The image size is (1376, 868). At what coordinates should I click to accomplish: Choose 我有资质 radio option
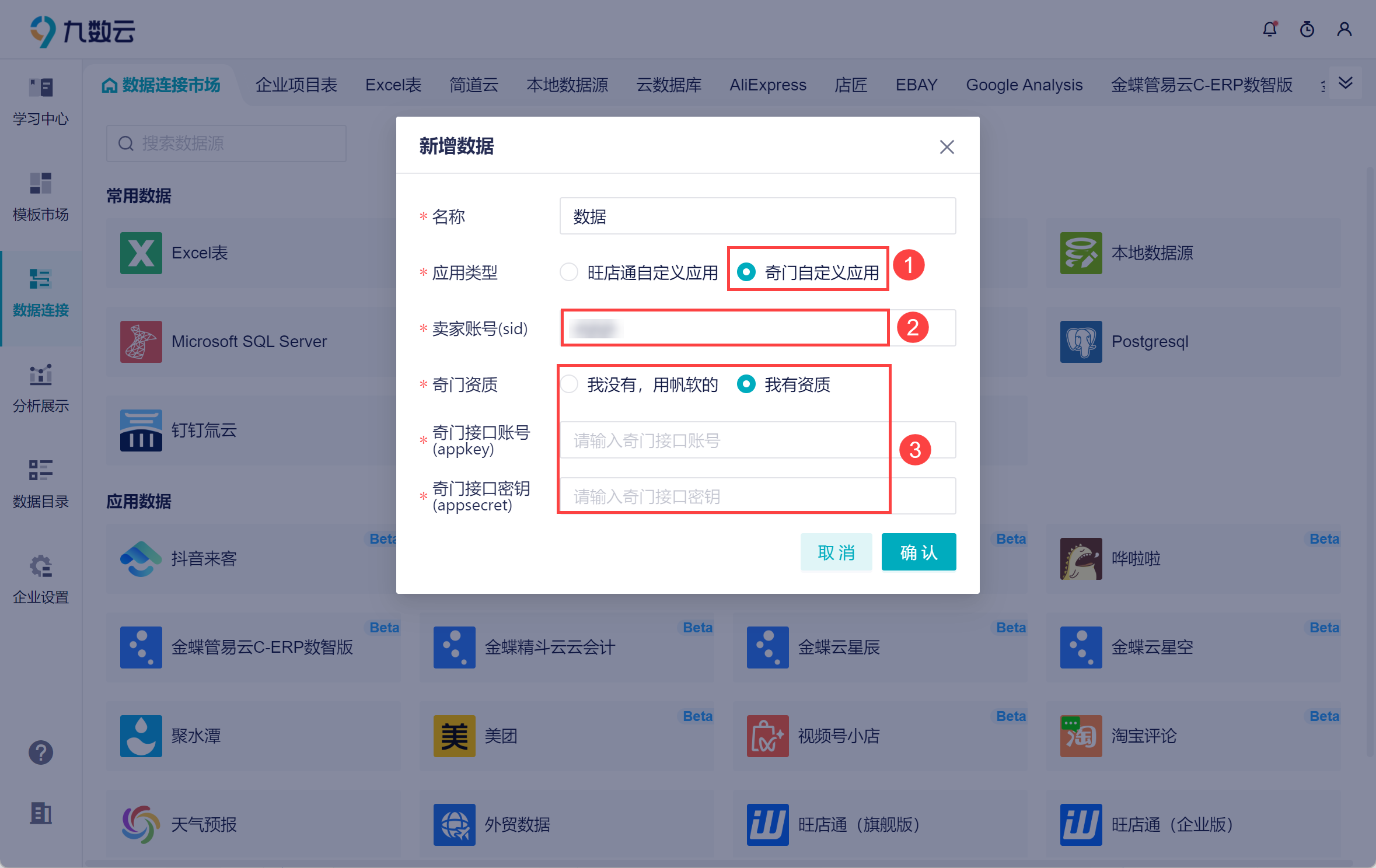[746, 384]
